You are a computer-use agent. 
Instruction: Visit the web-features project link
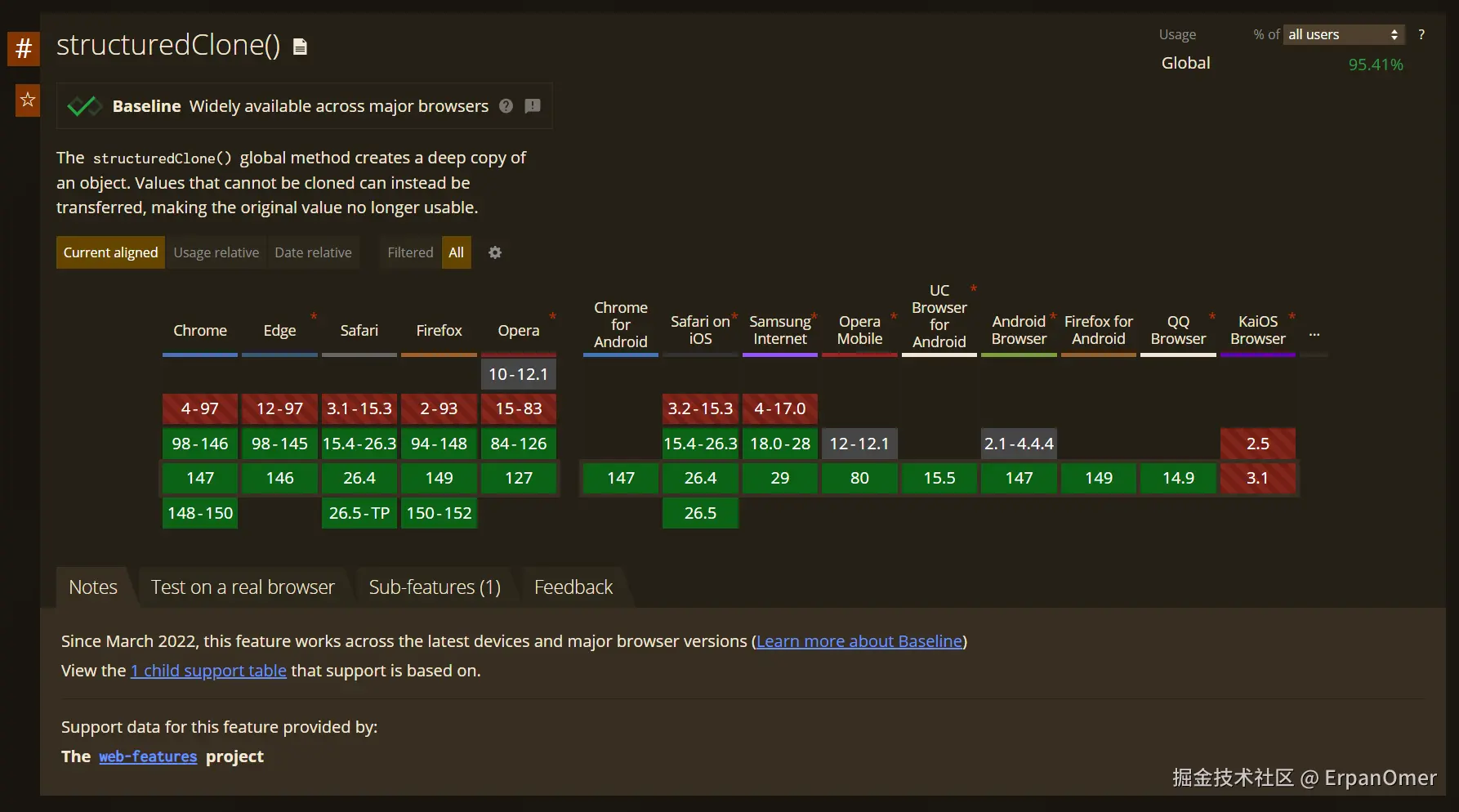(148, 756)
